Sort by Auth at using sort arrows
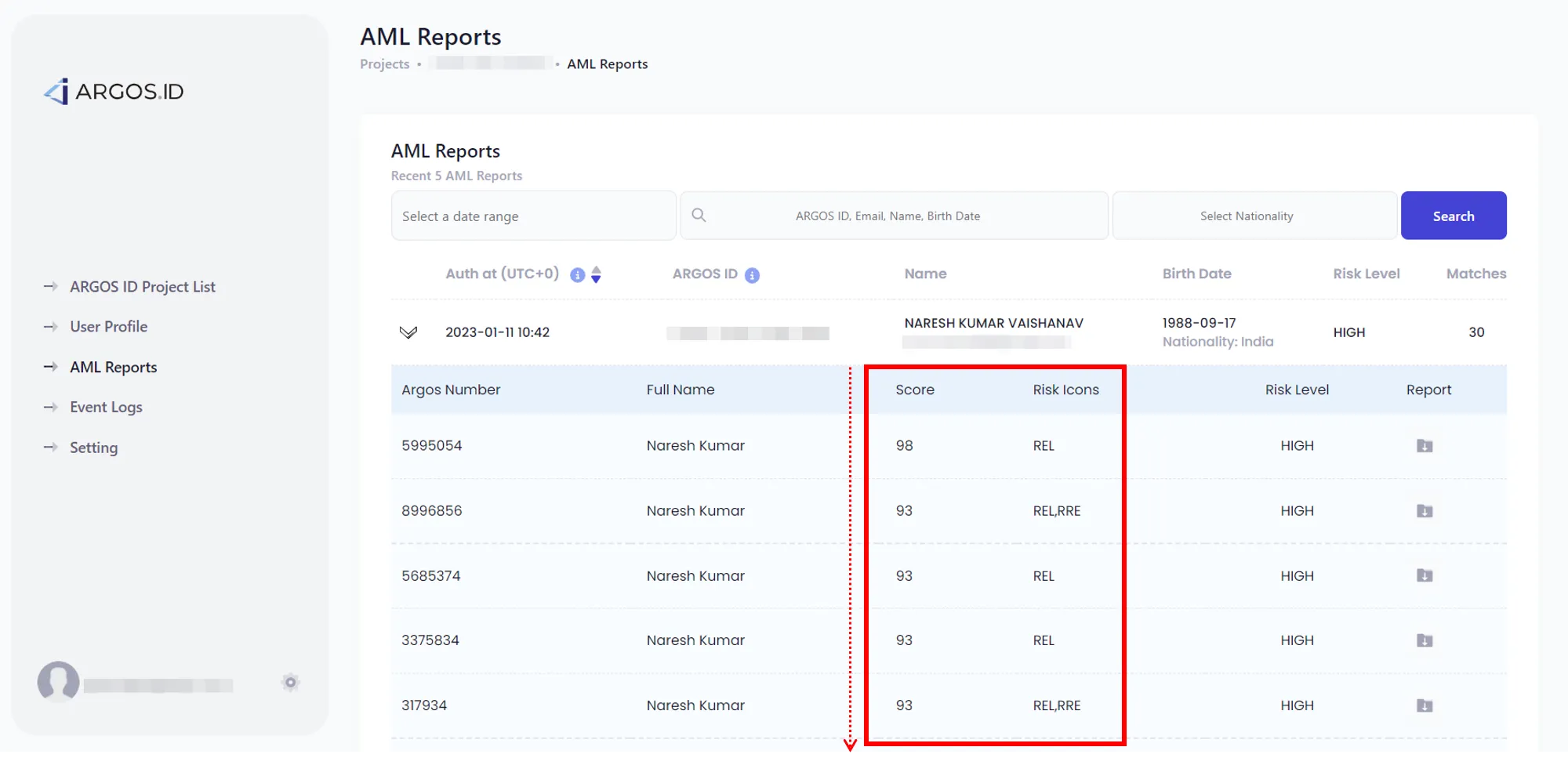This screenshot has width=1568, height=765. coord(597,275)
